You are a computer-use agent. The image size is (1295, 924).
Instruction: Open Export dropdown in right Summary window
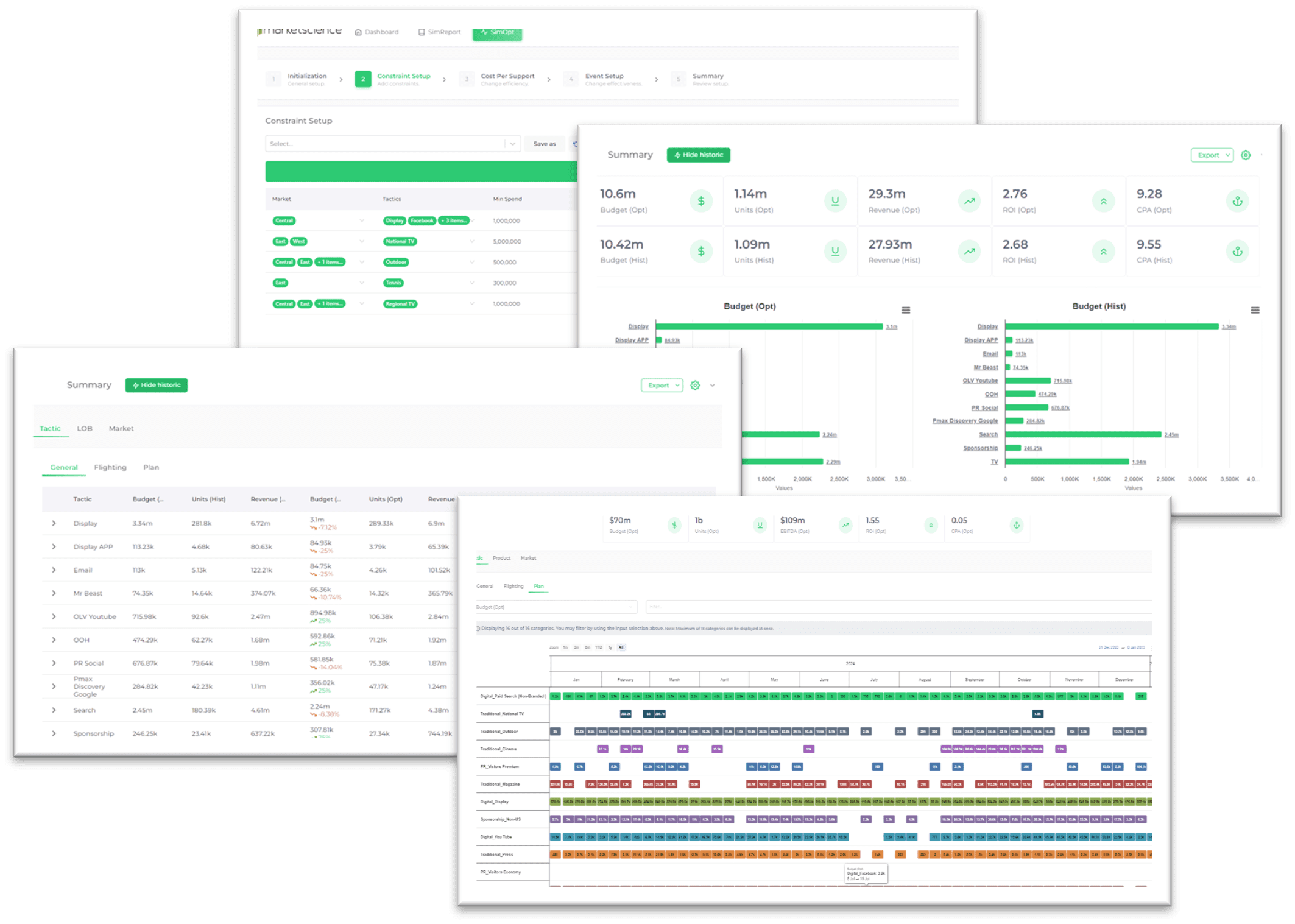[x=1212, y=155]
